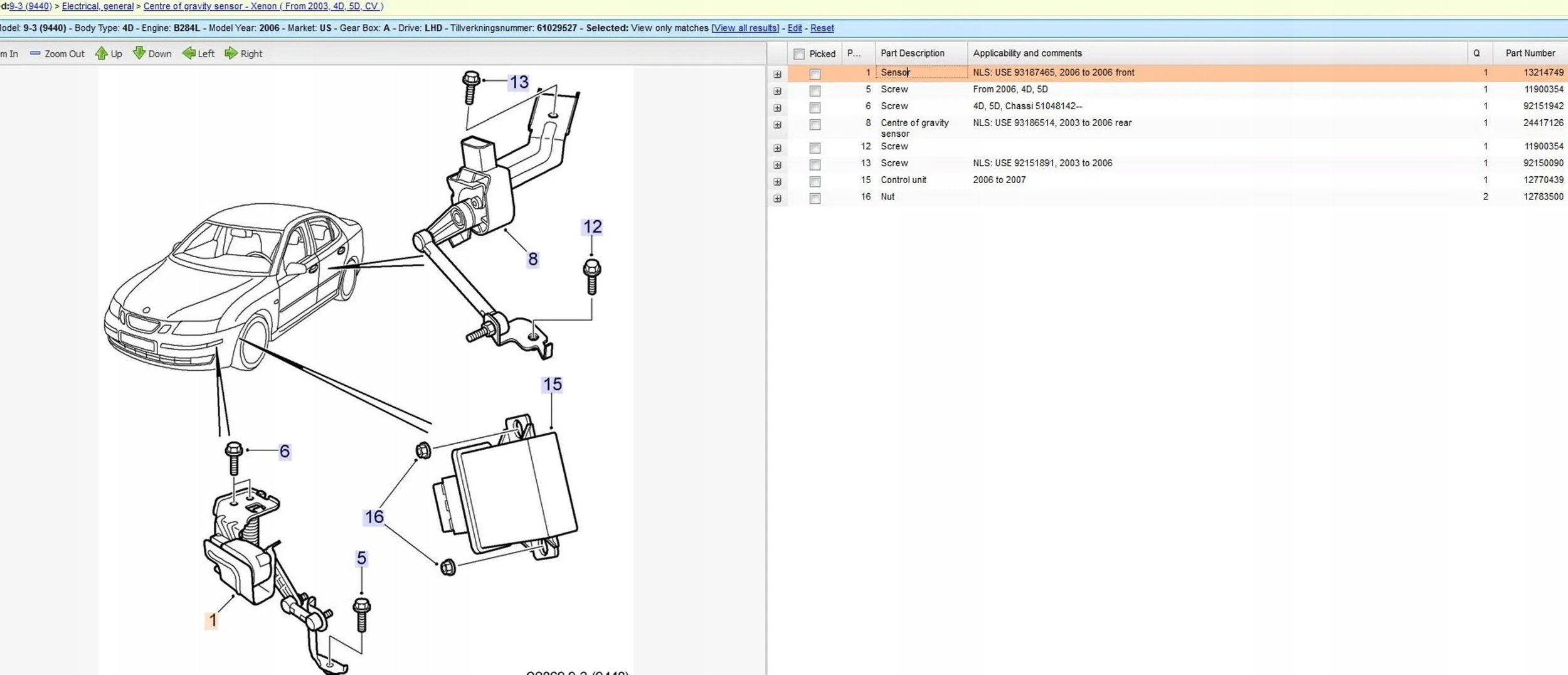Viewport: 1568px width, 675px height.
Task: Pan diagram with the Down arrow icon
Action: (x=139, y=53)
